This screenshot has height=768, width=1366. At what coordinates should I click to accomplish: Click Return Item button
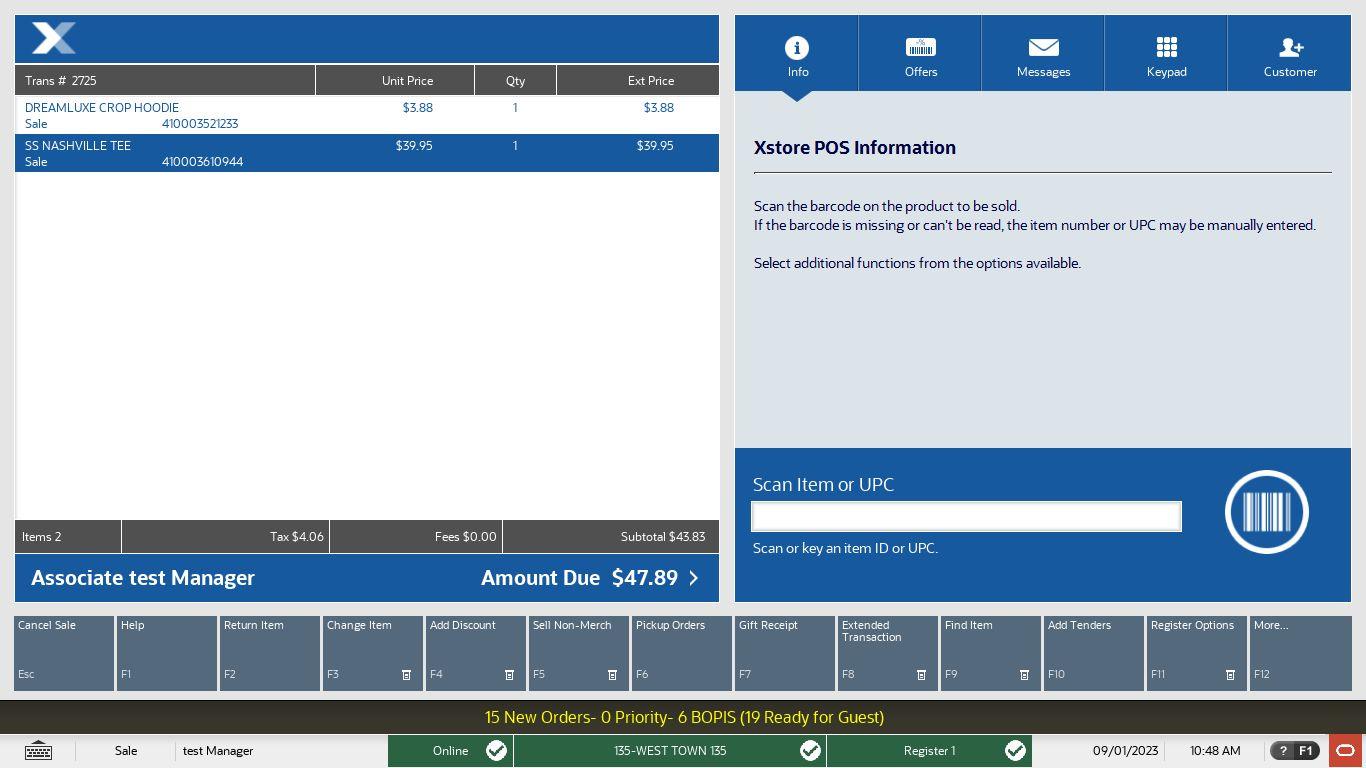[270, 653]
